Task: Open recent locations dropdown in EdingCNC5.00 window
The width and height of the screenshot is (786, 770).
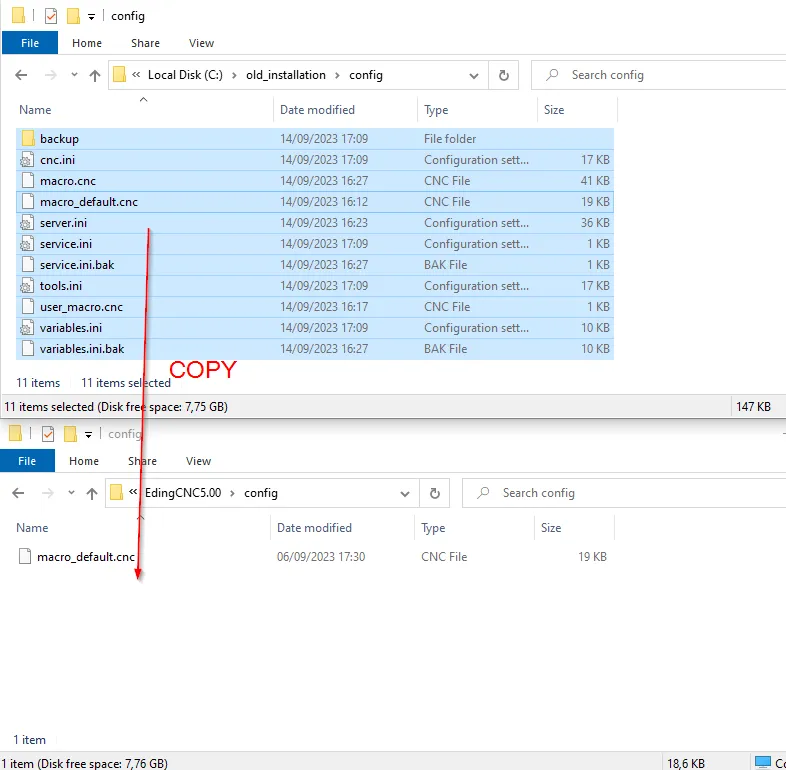Action: point(71,493)
